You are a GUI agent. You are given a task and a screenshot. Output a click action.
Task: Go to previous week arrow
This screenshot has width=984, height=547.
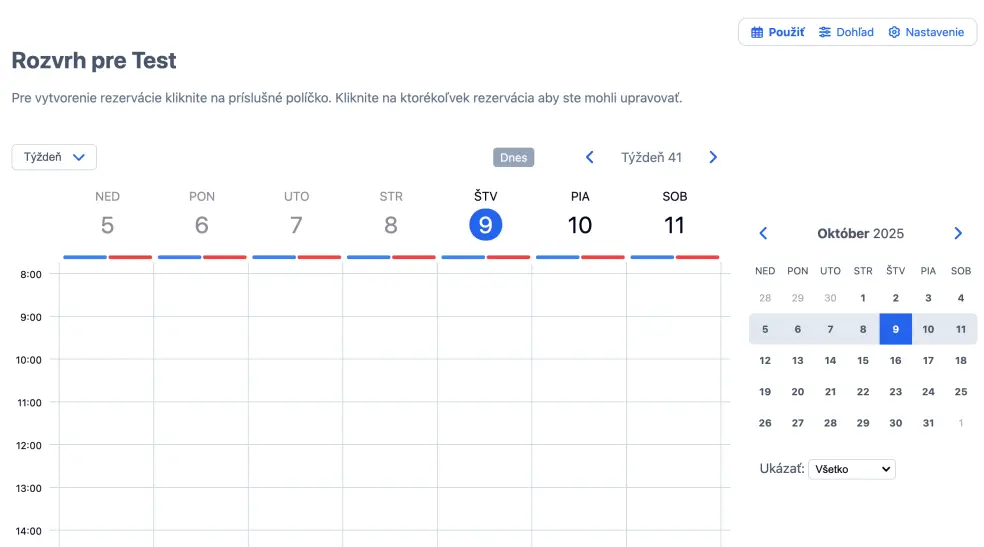tap(590, 157)
